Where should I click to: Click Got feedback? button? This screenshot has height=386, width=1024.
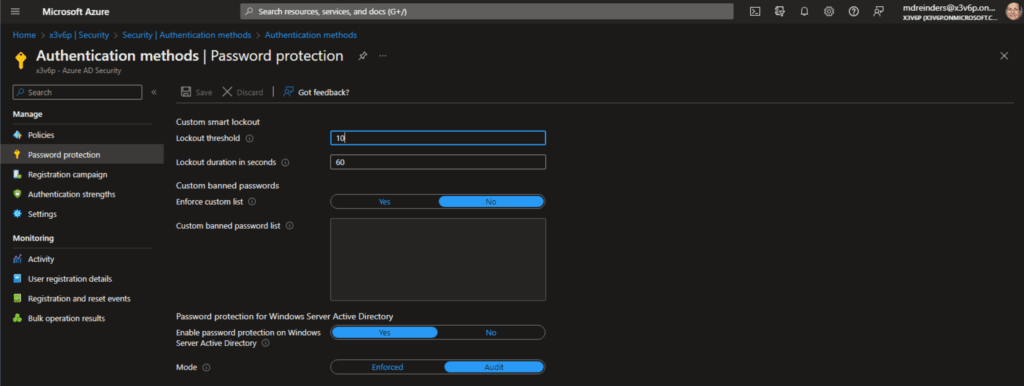[317, 92]
